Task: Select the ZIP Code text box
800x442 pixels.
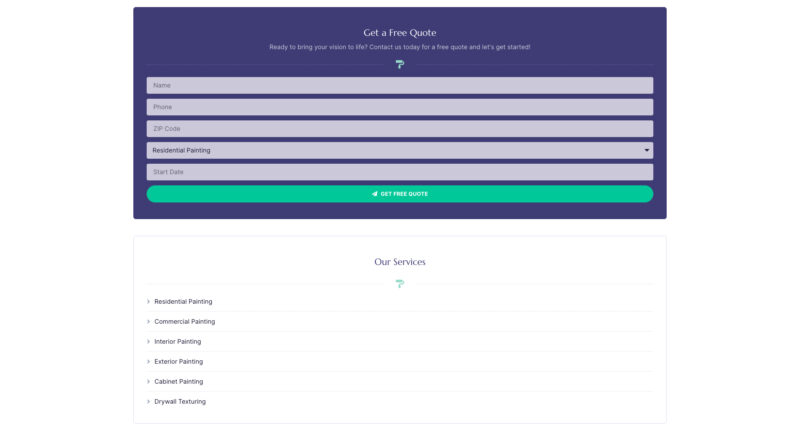Action: [399, 128]
